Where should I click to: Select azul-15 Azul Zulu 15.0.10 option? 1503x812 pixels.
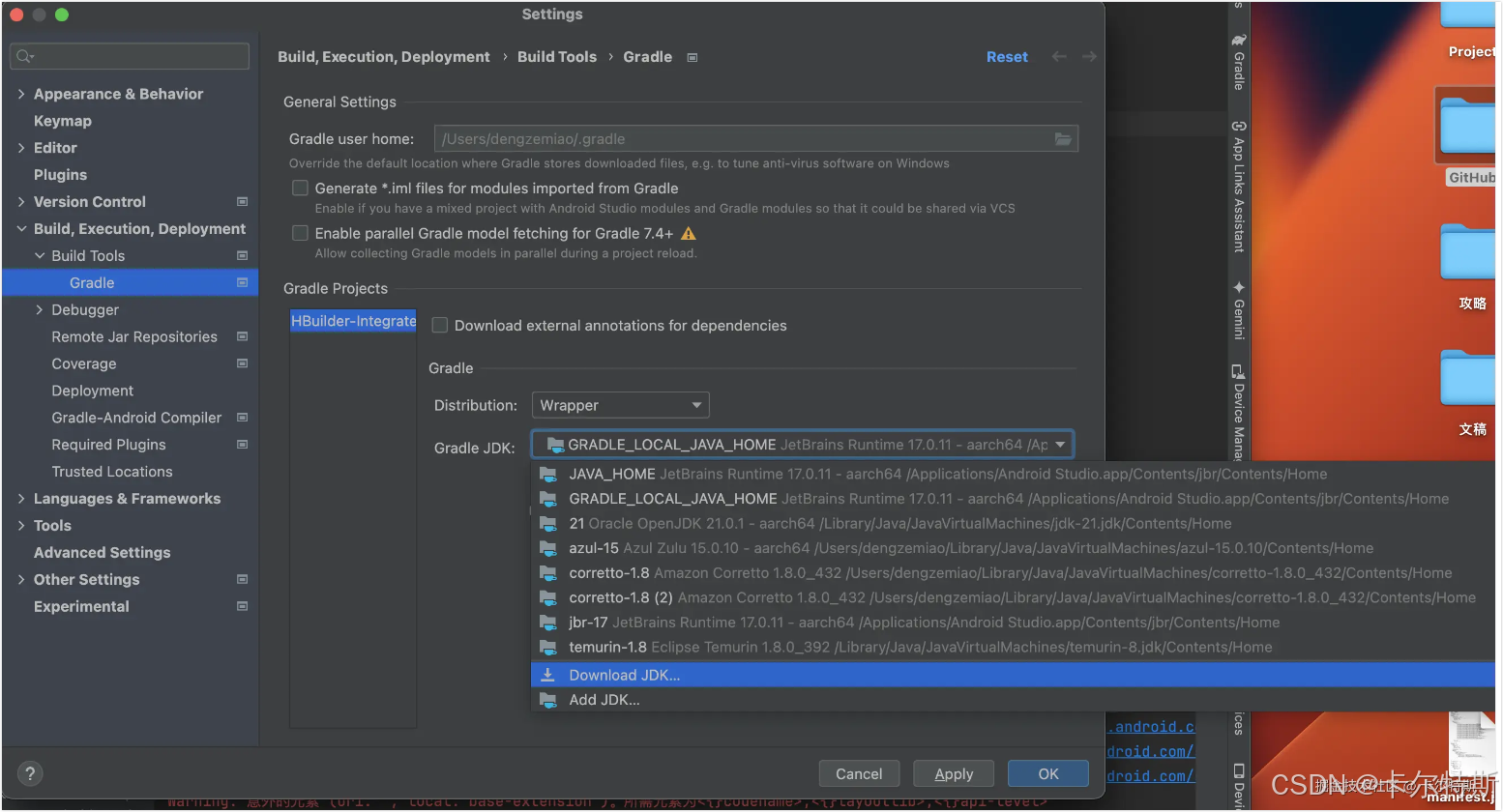[x=1013, y=548]
